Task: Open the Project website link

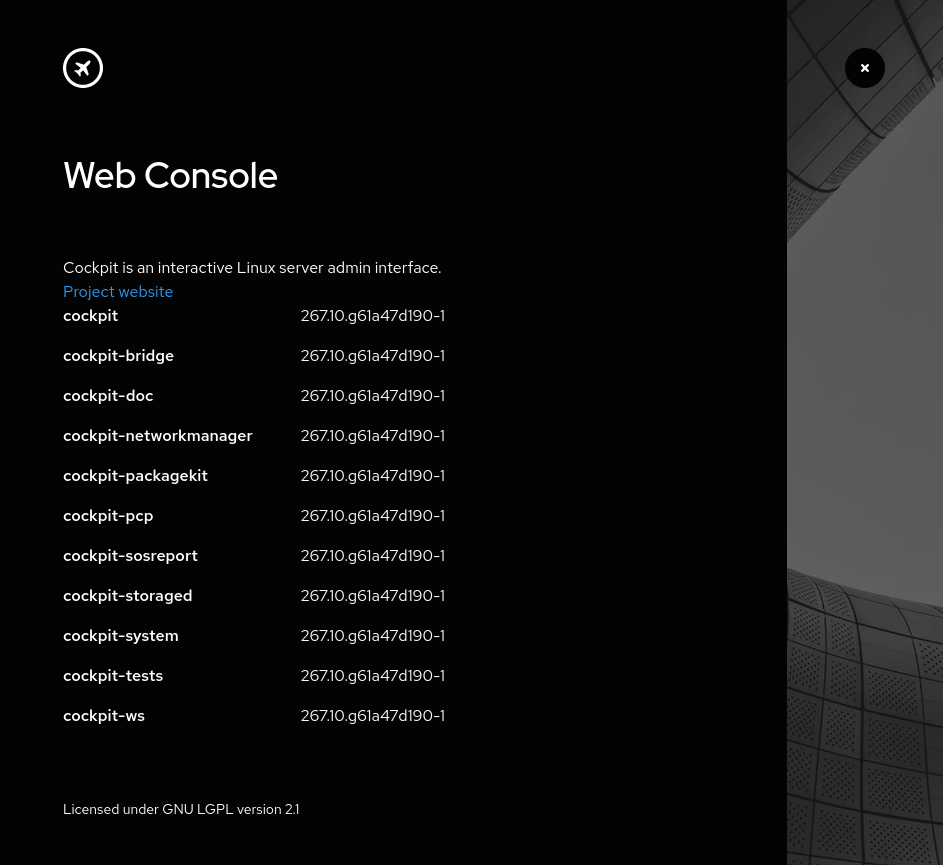Action: pyautogui.click(x=118, y=292)
